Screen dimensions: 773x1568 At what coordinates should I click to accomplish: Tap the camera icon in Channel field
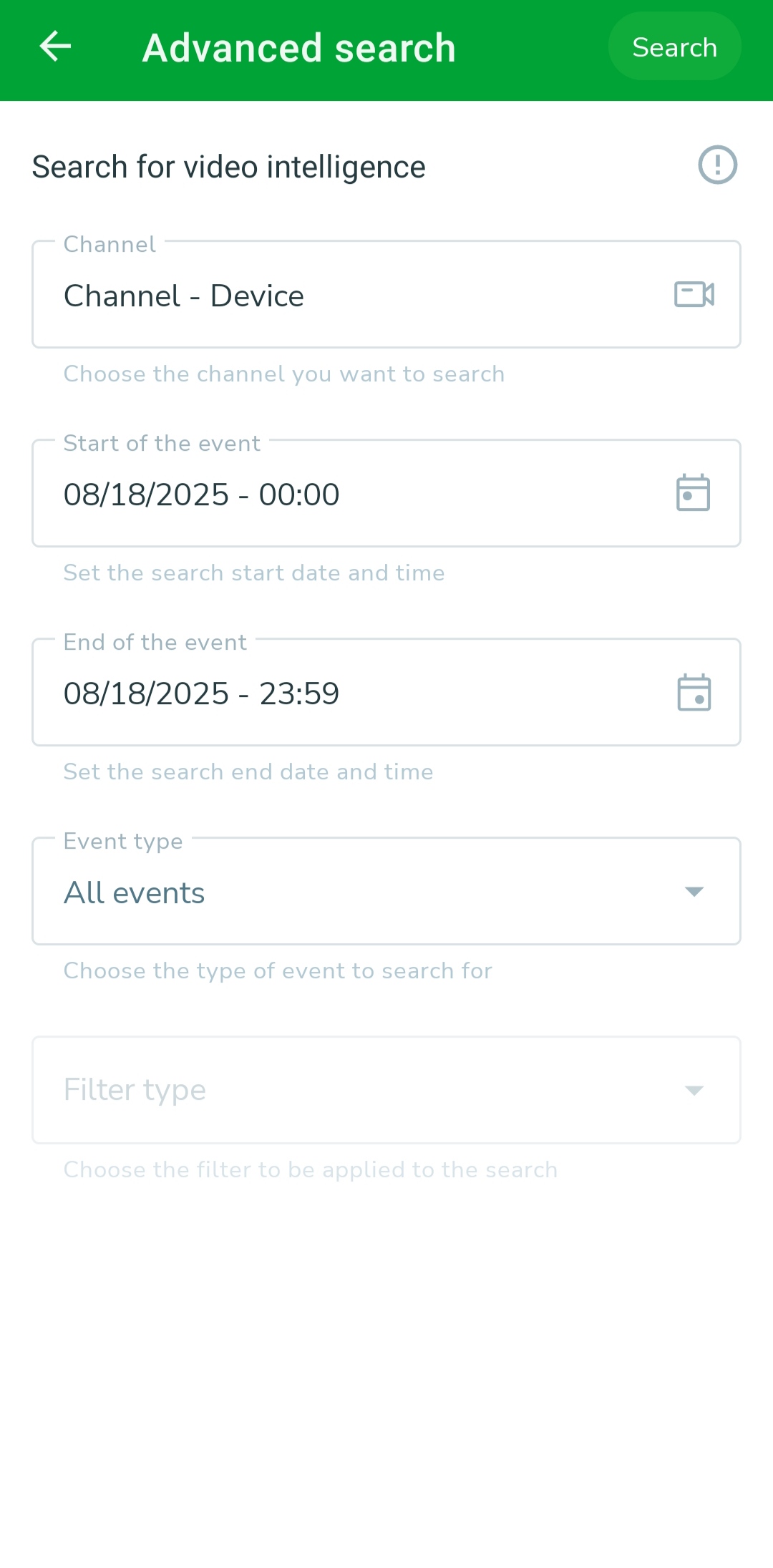[x=694, y=294]
